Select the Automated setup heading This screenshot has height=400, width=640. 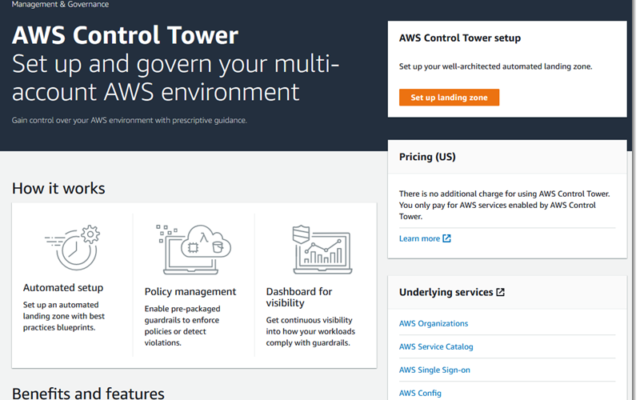point(63,288)
